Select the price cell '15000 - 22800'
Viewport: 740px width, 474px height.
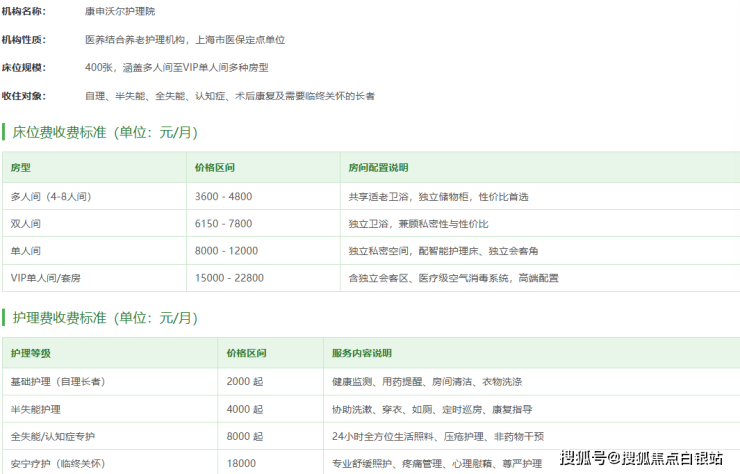[263, 278]
